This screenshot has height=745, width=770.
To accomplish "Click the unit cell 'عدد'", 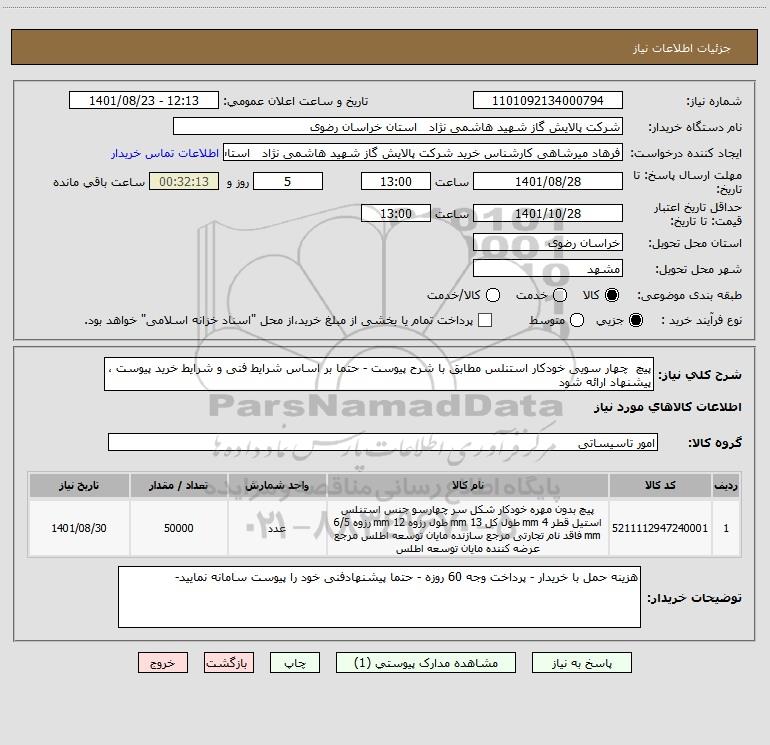I will 277,528.
